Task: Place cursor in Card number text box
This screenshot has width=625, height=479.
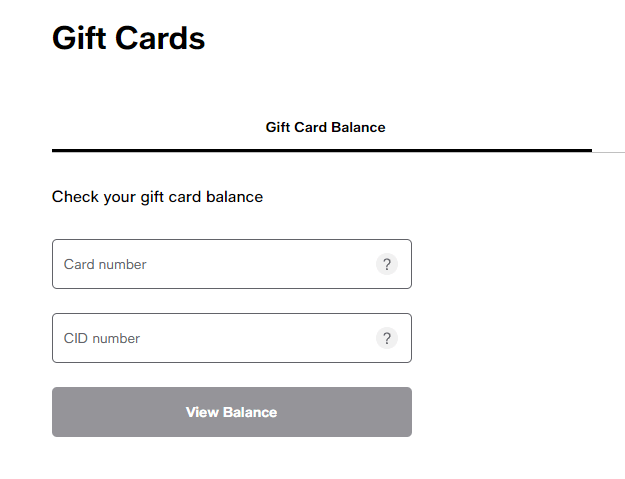Action: pos(215,264)
